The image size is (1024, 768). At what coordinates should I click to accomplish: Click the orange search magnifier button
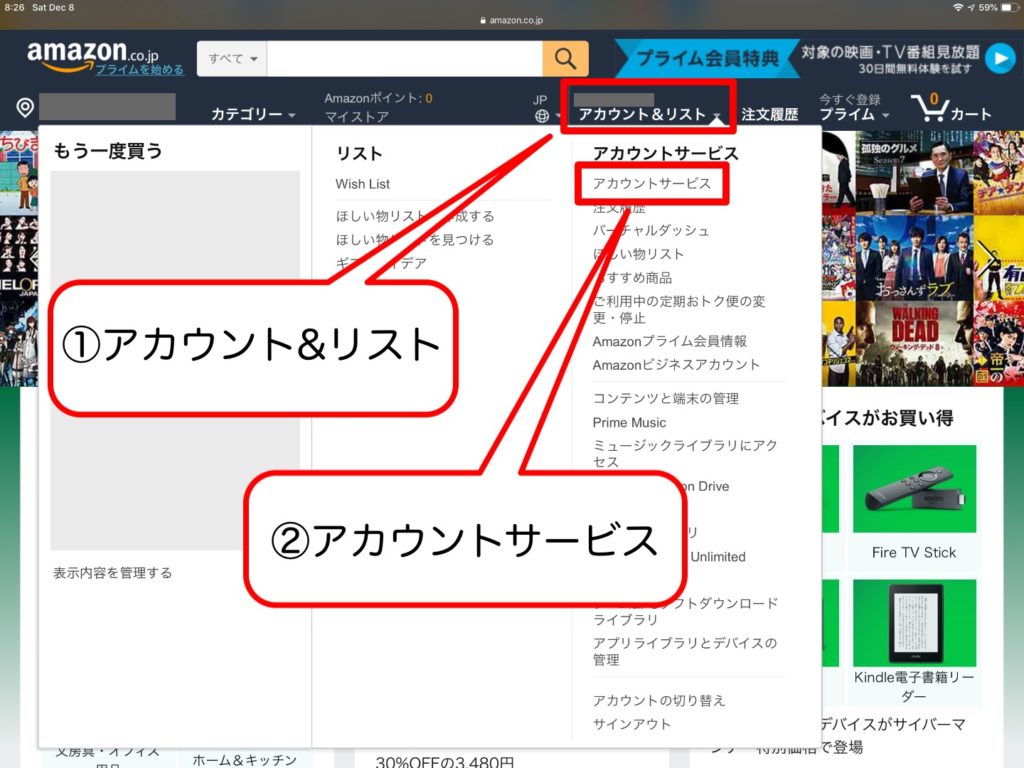click(565, 59)
